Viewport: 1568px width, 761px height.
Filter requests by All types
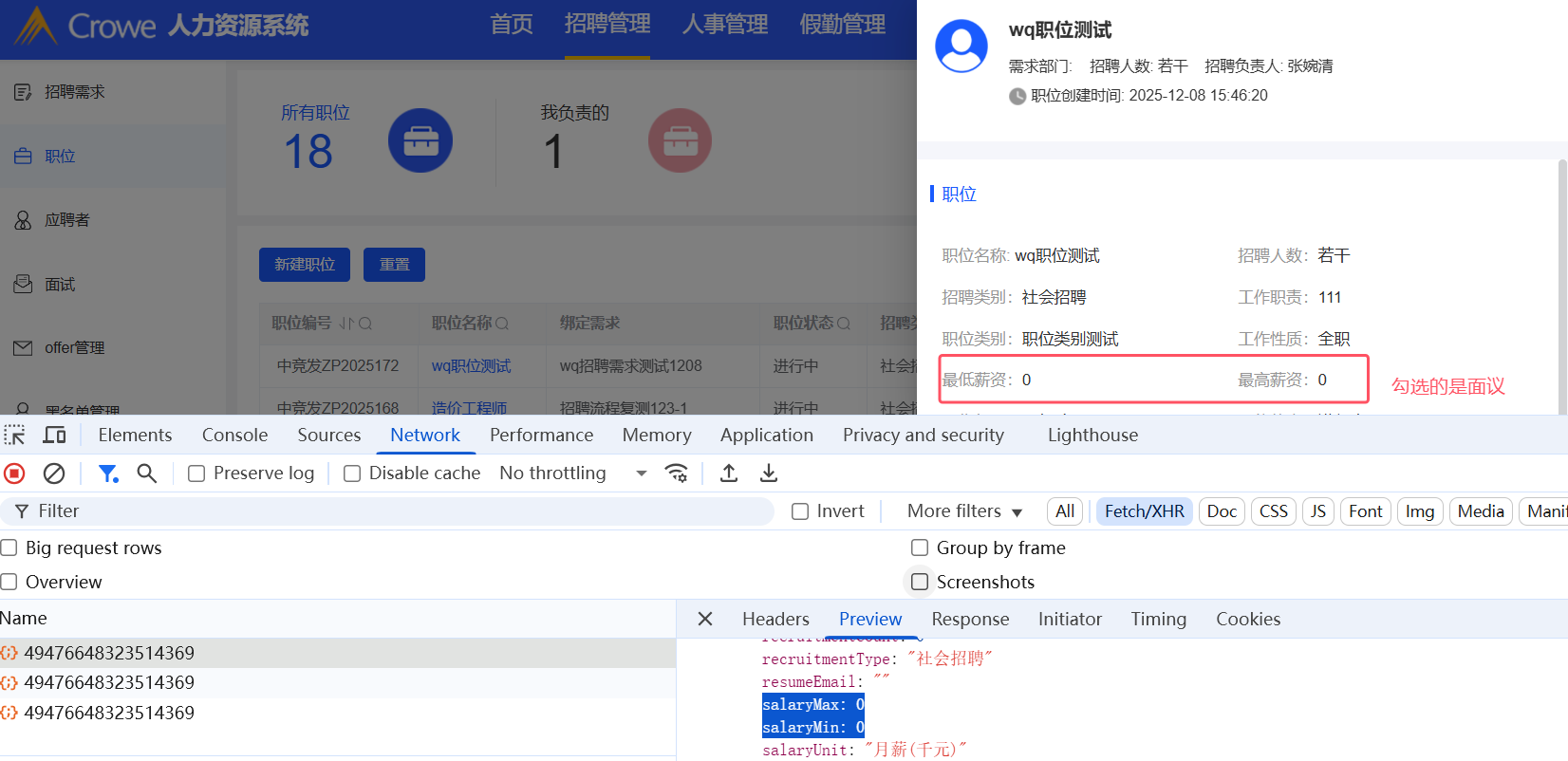pyautogui.click(x=1065, y=511)
